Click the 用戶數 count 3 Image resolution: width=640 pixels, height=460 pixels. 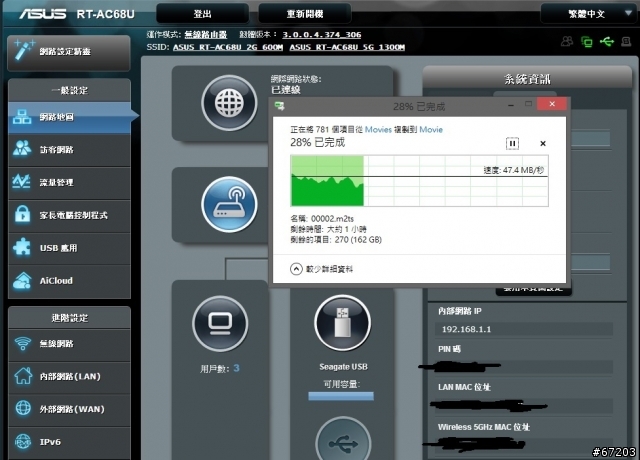pos(237,368)
